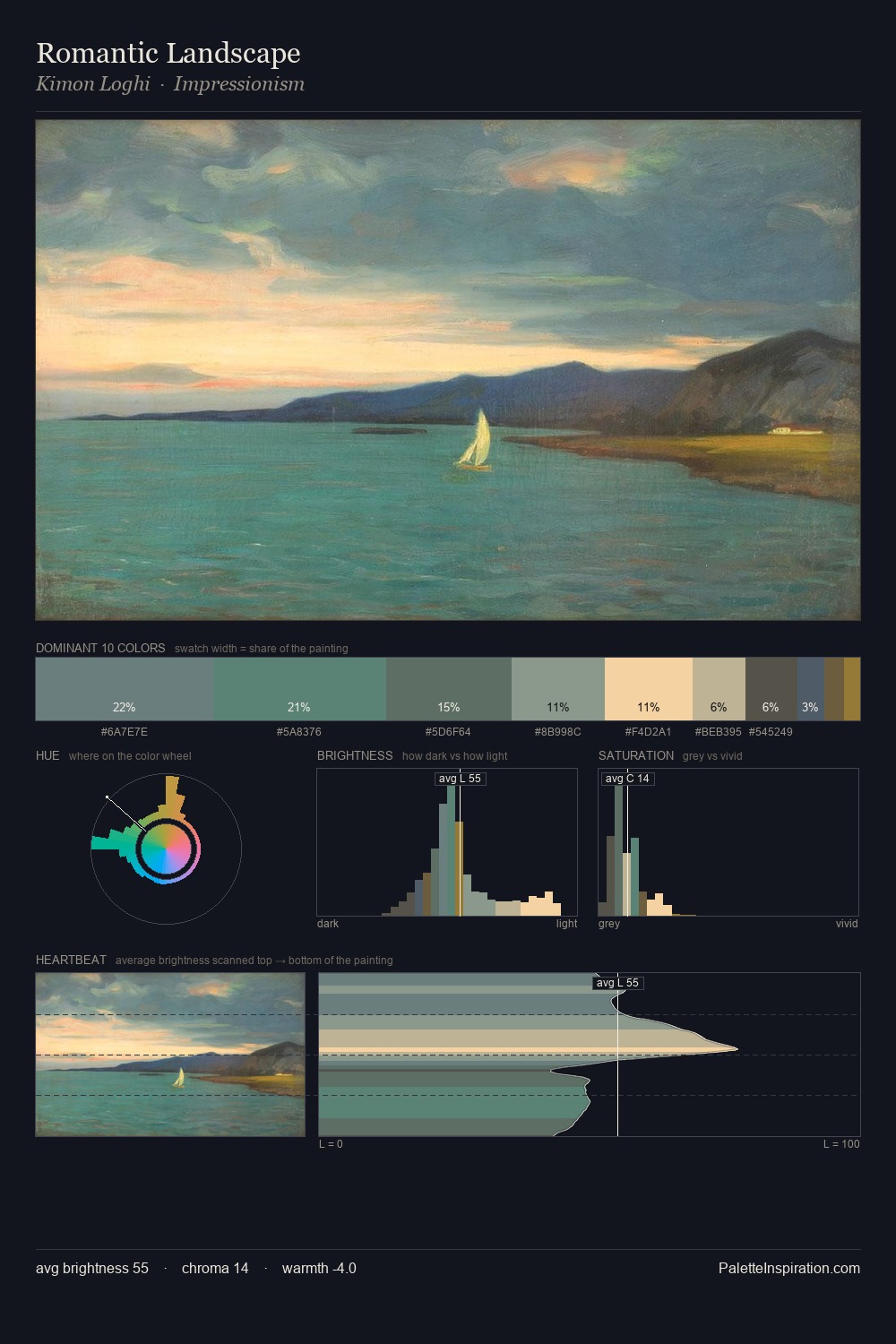Click the white sailboat in the main painting

[475, 440]
